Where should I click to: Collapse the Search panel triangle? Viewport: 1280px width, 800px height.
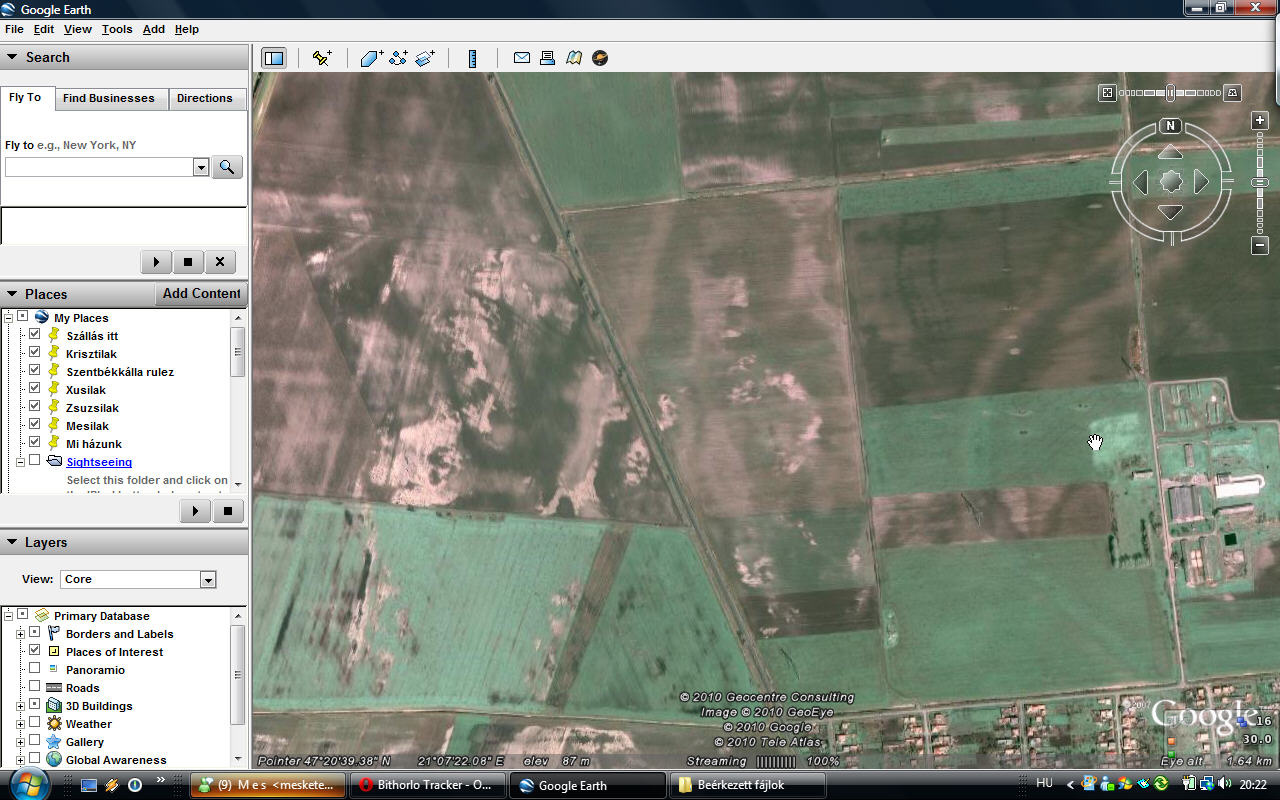point(12,57)
